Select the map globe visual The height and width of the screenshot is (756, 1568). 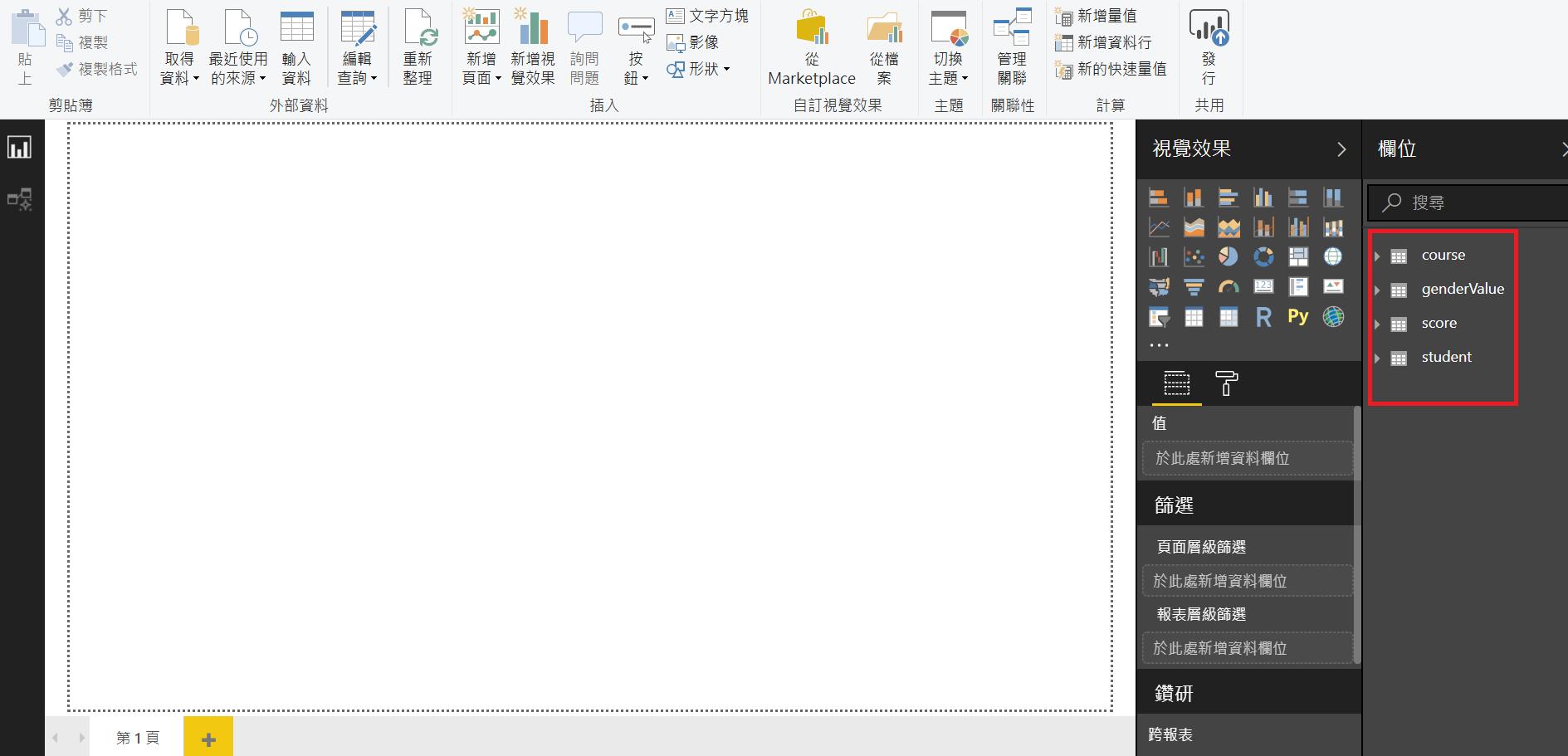tap(1333, 257)
